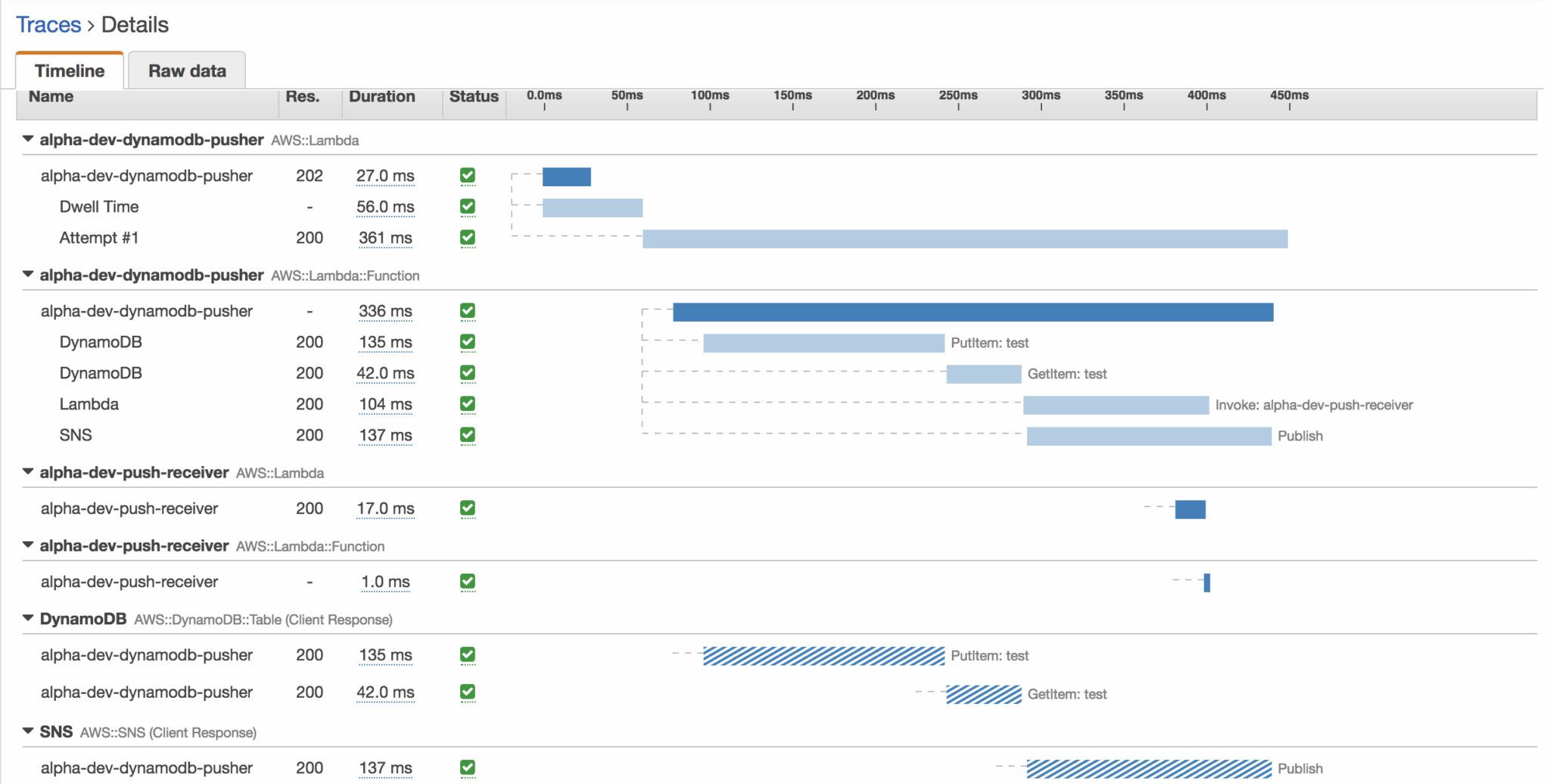Screen dimensions: 1550x784
Task: Collapse the alpha-dev-push-receiver AWS::Lambda group
Action: (27, 471)
